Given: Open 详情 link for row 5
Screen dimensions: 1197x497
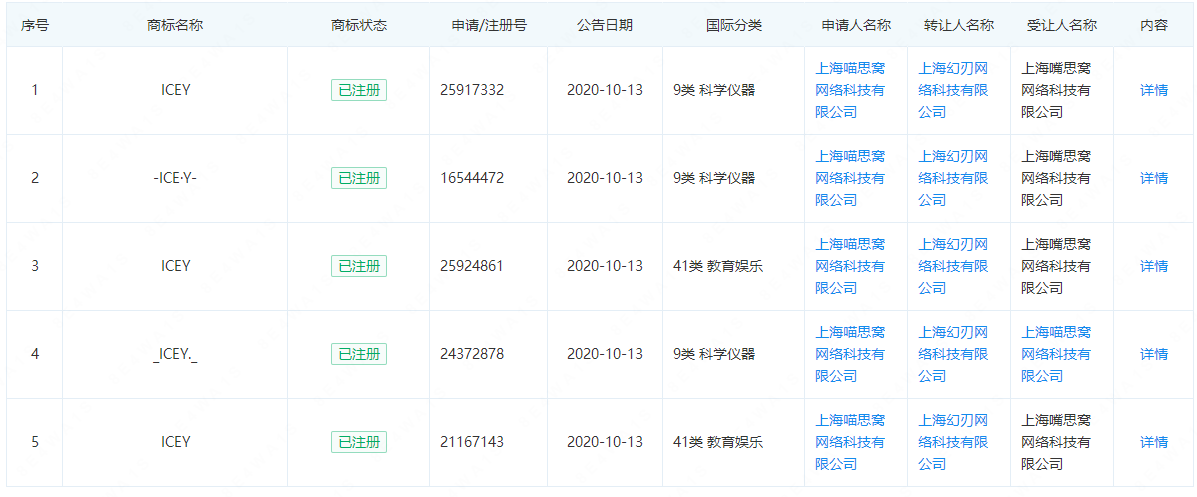Looking at the screenshot, I should pyautogui.click(x=1153, y=442).
